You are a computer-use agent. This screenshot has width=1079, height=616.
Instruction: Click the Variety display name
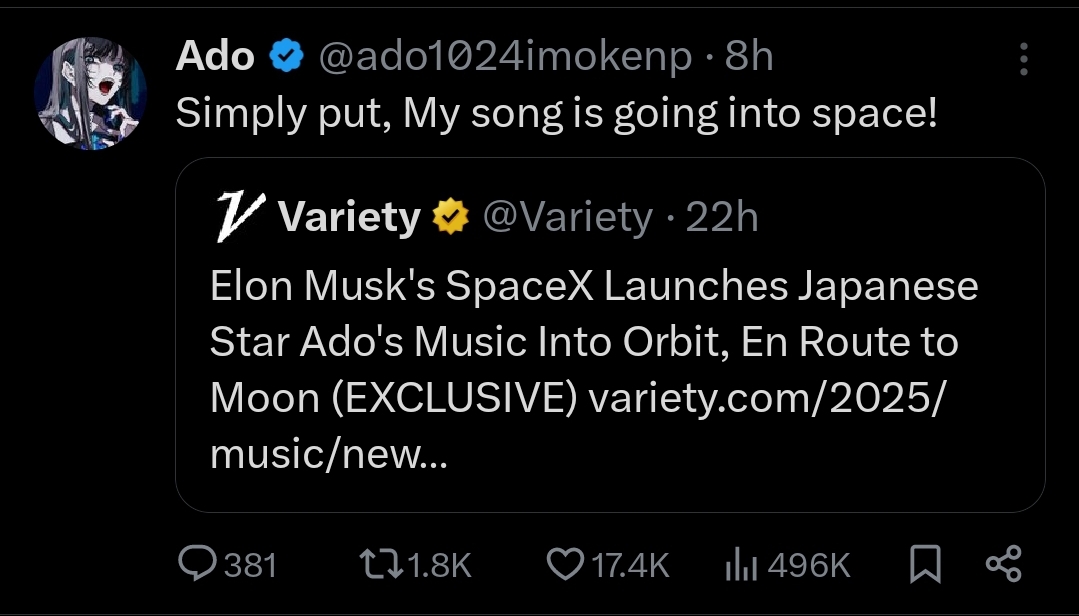point(348,215)
